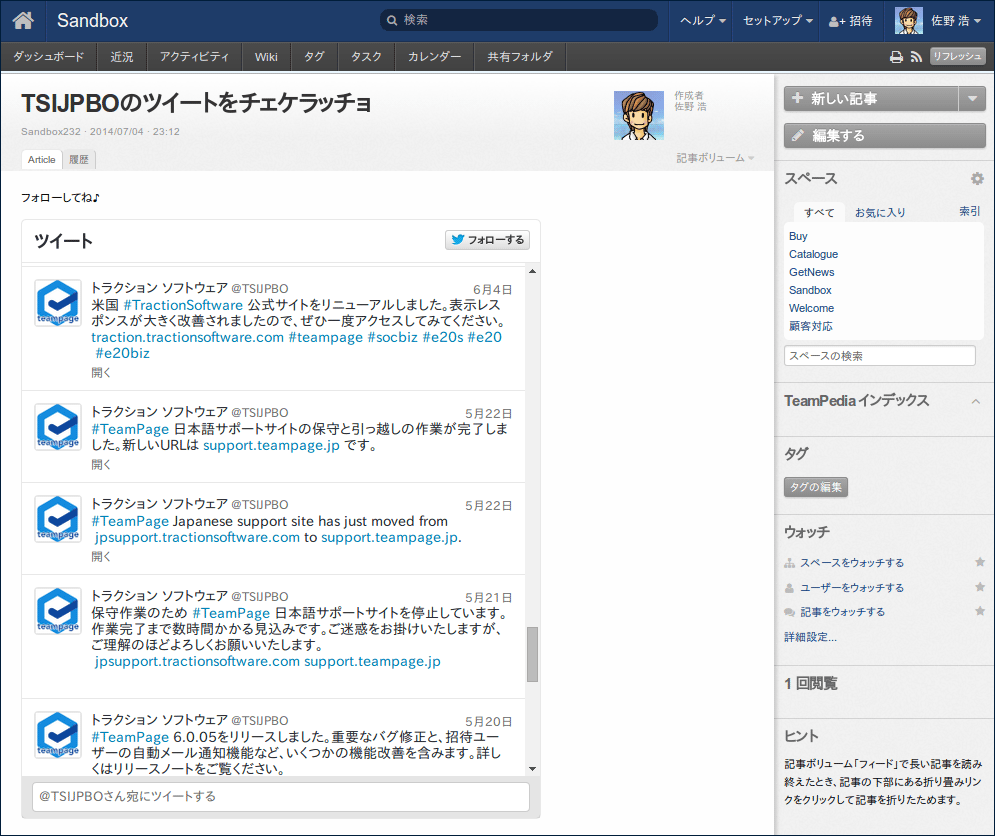Image resolution: width=995 pixels, height=836 pixels.
Task: Expand the 新しい記事 dropdown arrow
Action: click(972, 98)
